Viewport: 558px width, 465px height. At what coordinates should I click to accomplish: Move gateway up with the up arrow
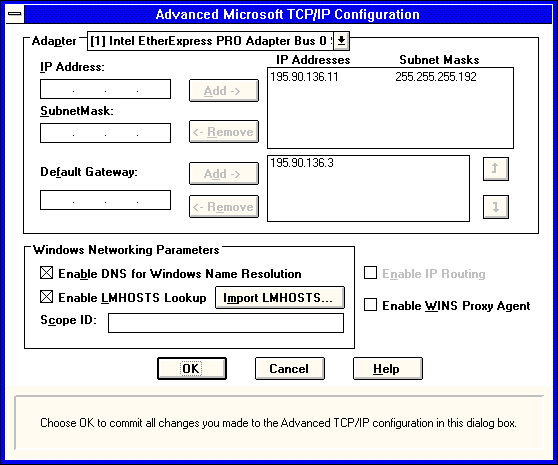pos(496,169)
